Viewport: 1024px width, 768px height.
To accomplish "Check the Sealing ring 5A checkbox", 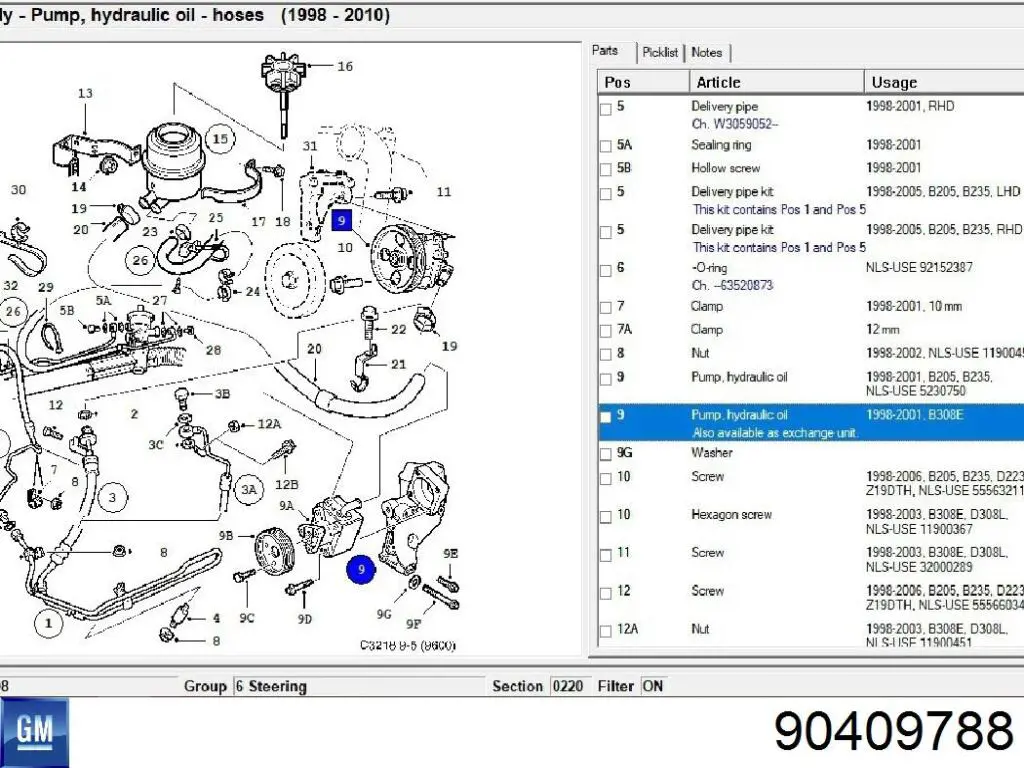I will pos(605,146).
